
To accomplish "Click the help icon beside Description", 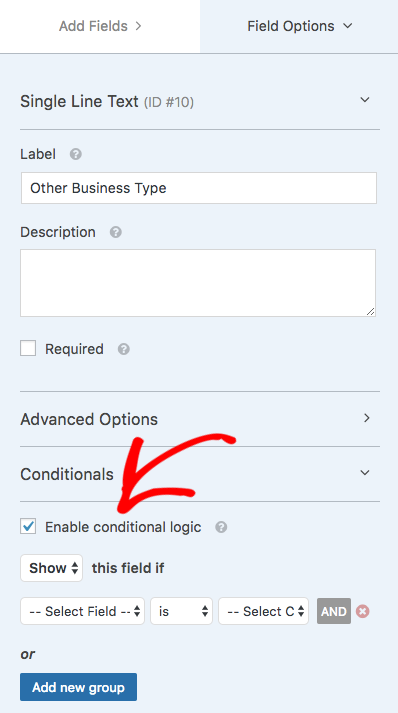I will [x=116, y=232].
